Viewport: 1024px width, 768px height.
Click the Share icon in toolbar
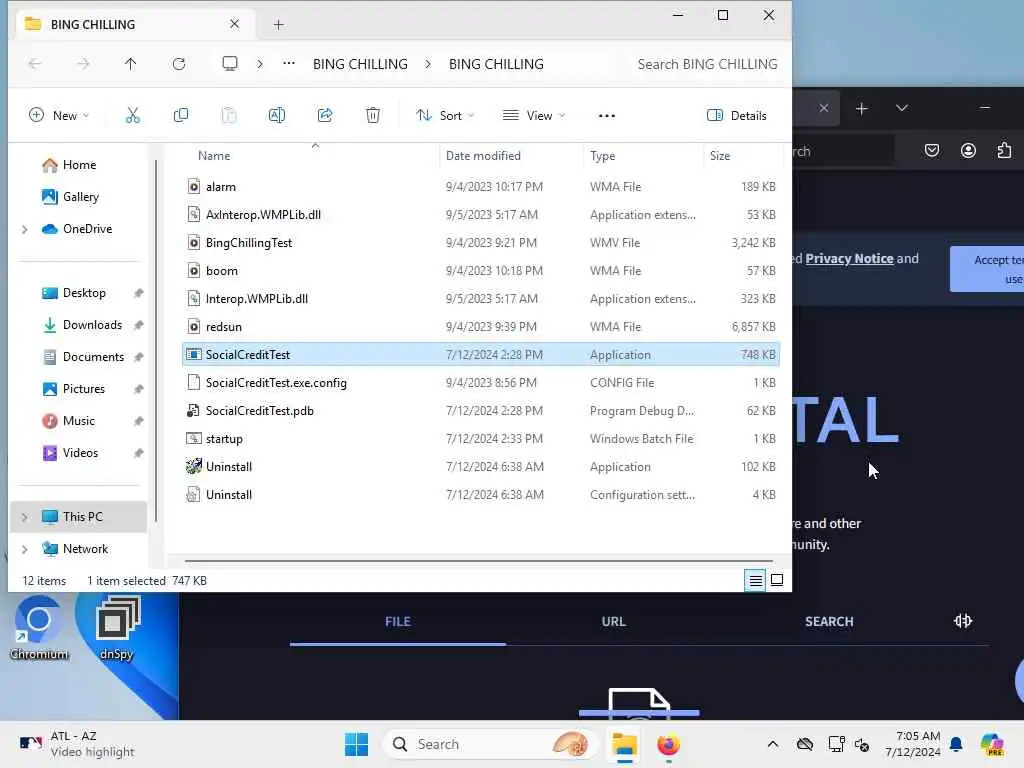coord(325,116)
